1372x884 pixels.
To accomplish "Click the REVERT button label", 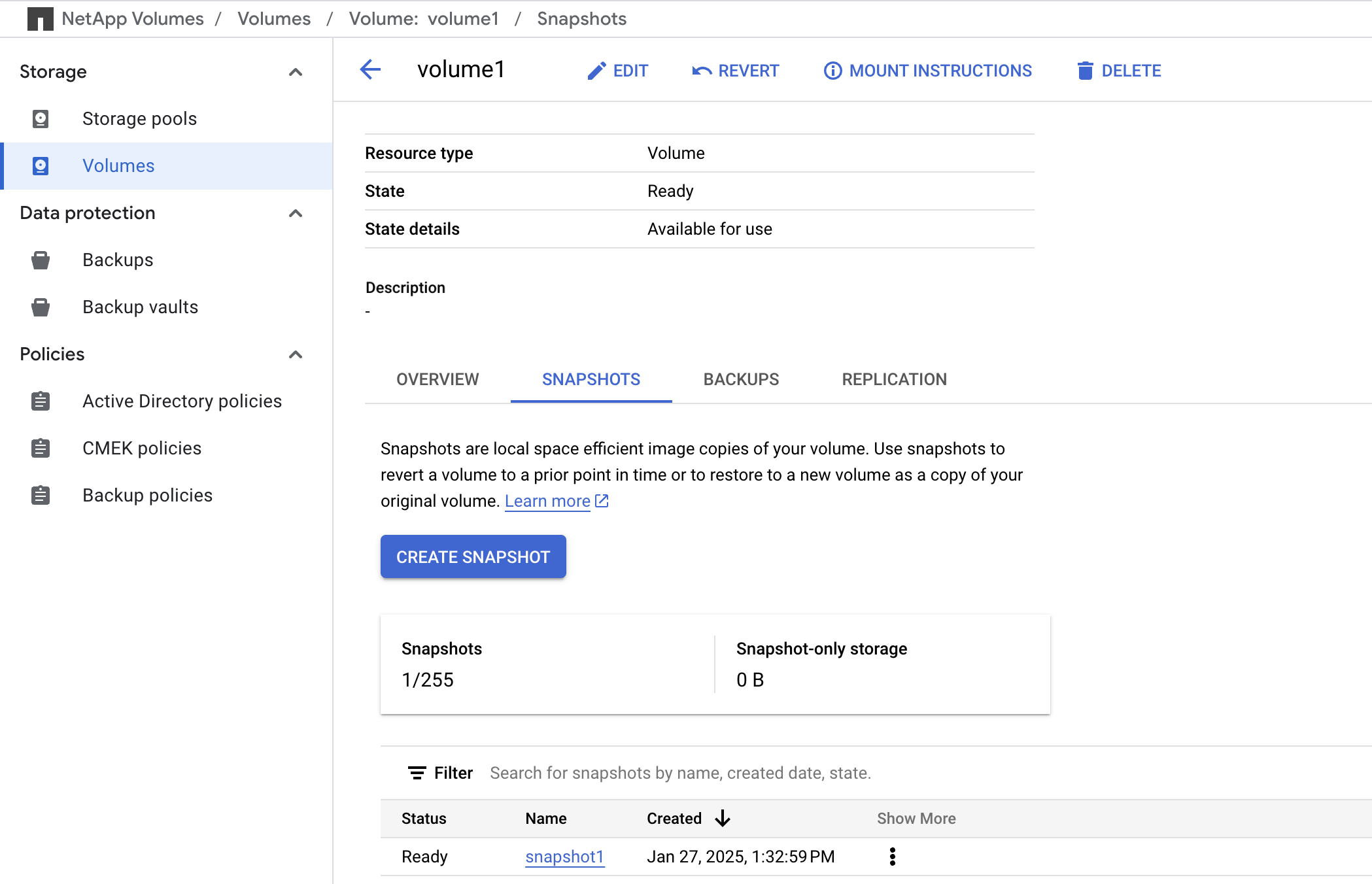I will (749, 71).
